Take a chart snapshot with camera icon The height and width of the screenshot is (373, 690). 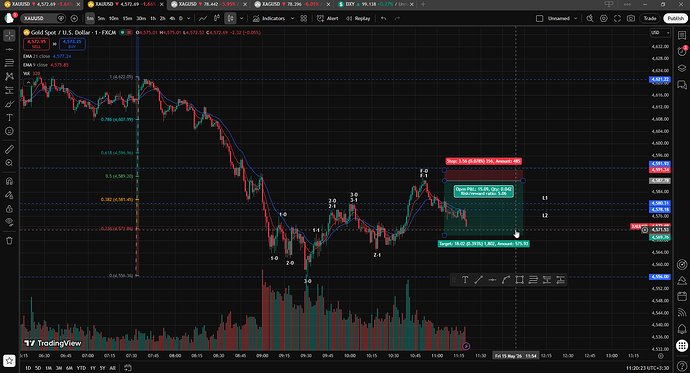(x=631, y=18)
